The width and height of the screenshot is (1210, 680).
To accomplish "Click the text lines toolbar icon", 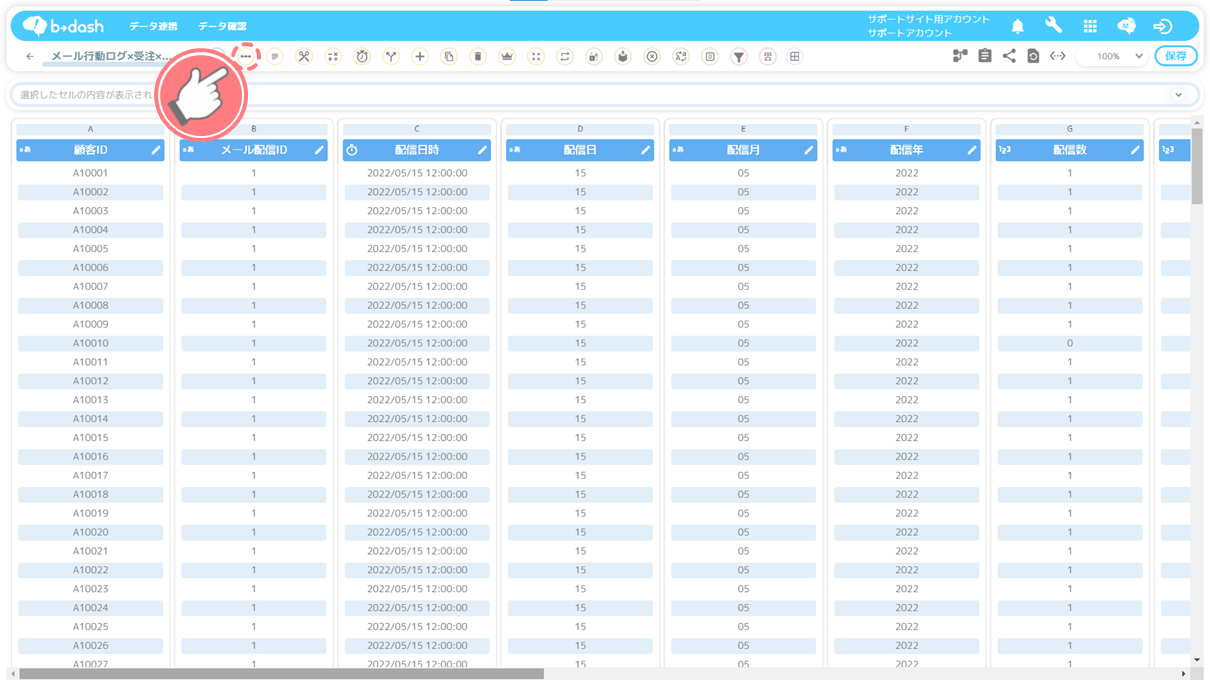I will tap(275, 57).
